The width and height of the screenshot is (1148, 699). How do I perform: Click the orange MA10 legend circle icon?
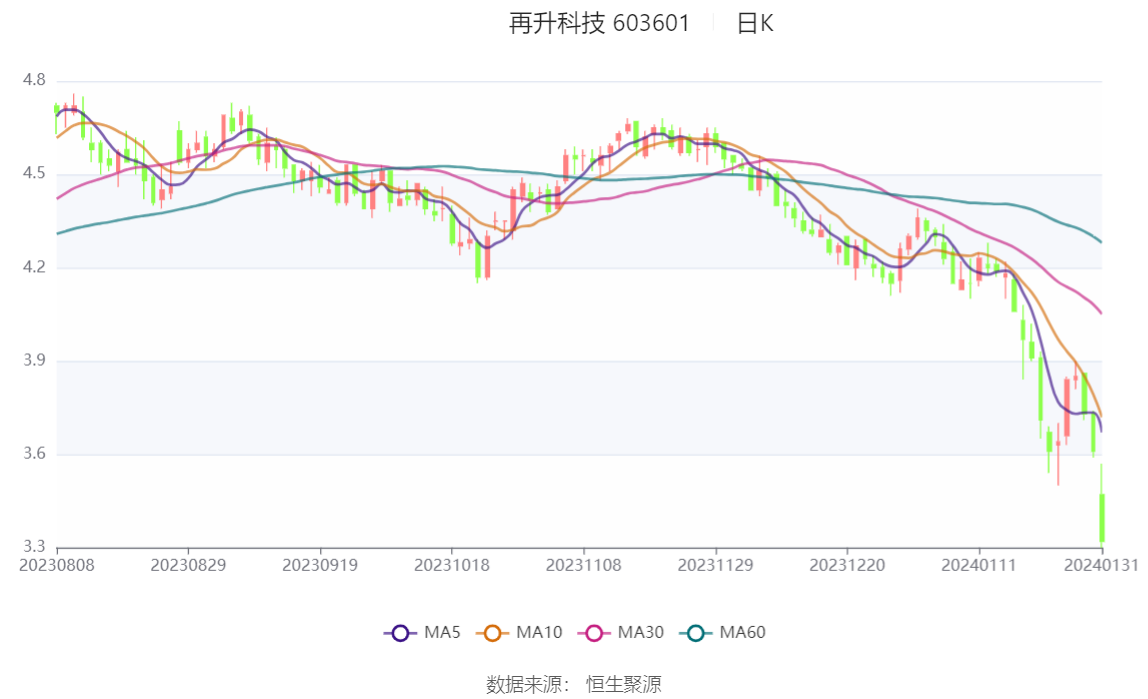click(x=493, y=633)
